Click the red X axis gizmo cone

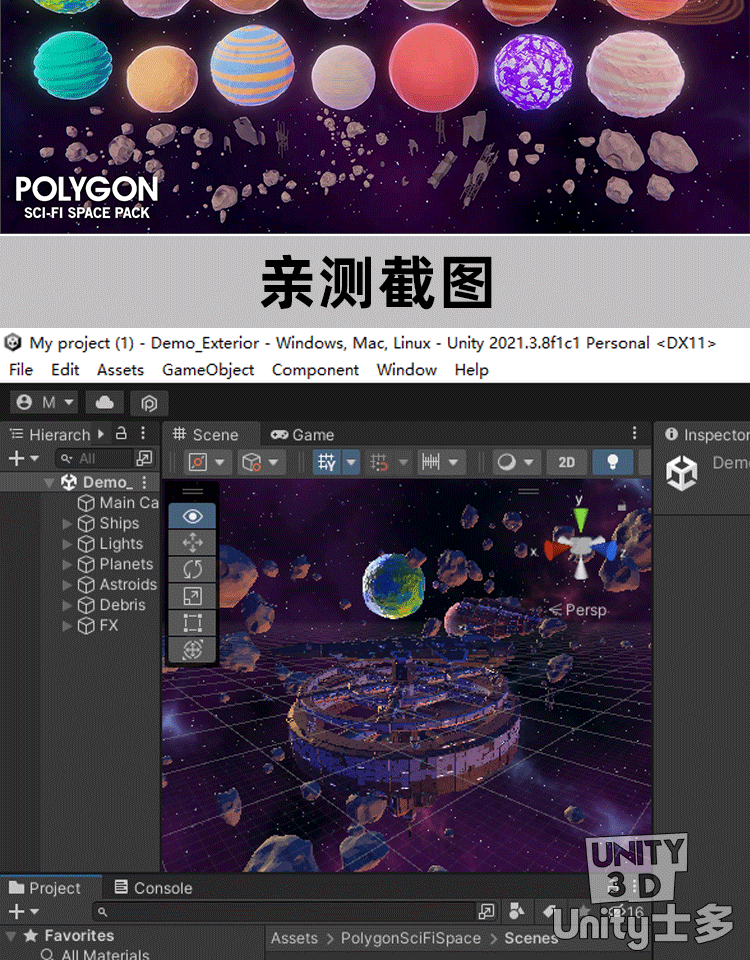(556, 549)
